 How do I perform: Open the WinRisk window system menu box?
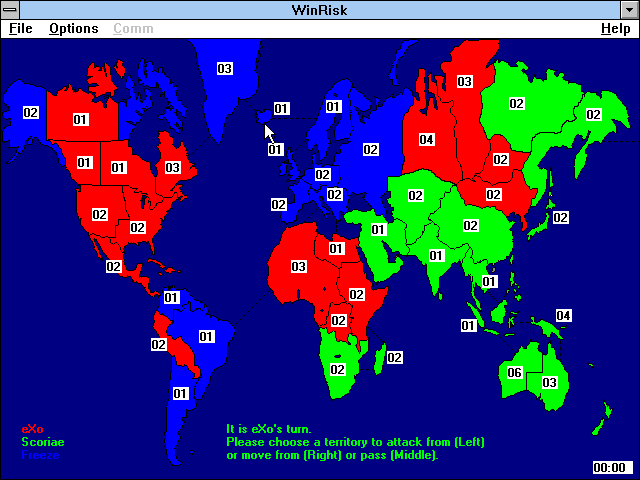point(10,10)
